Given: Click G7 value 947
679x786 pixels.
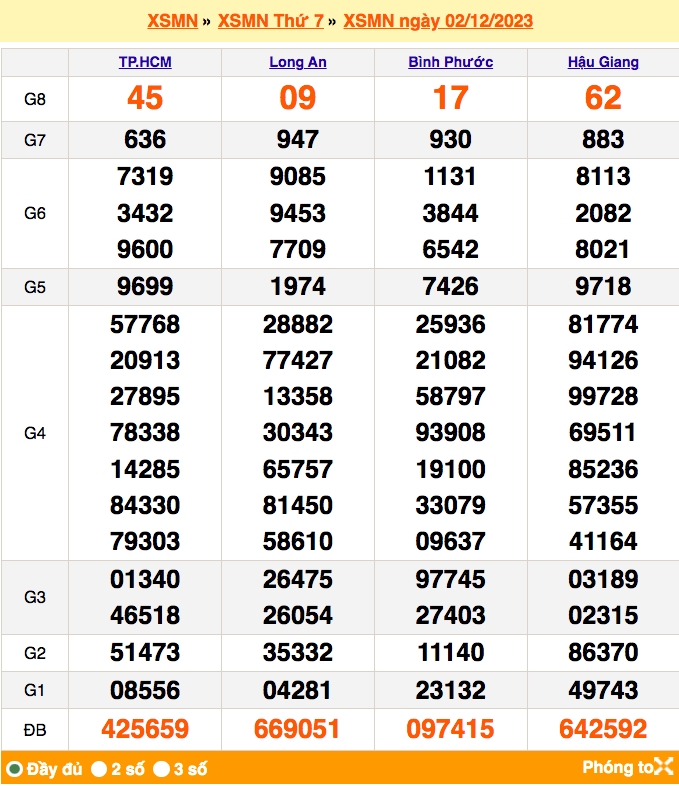Looking at the screenshot, I should 298,139.
